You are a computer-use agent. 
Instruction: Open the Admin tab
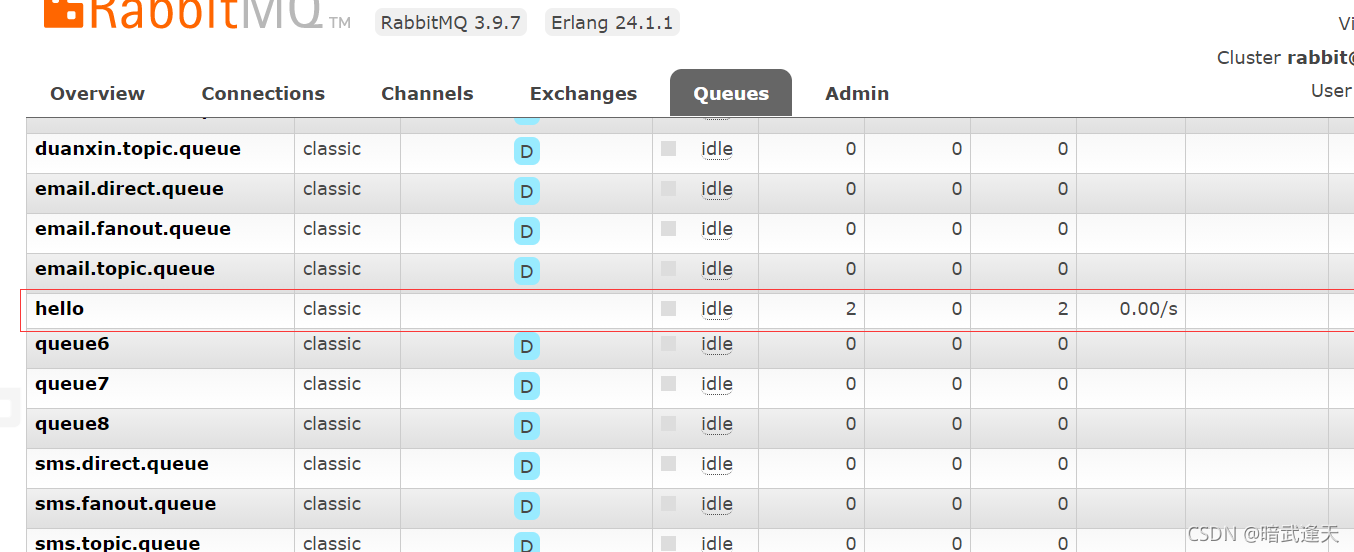click(857, 94)
